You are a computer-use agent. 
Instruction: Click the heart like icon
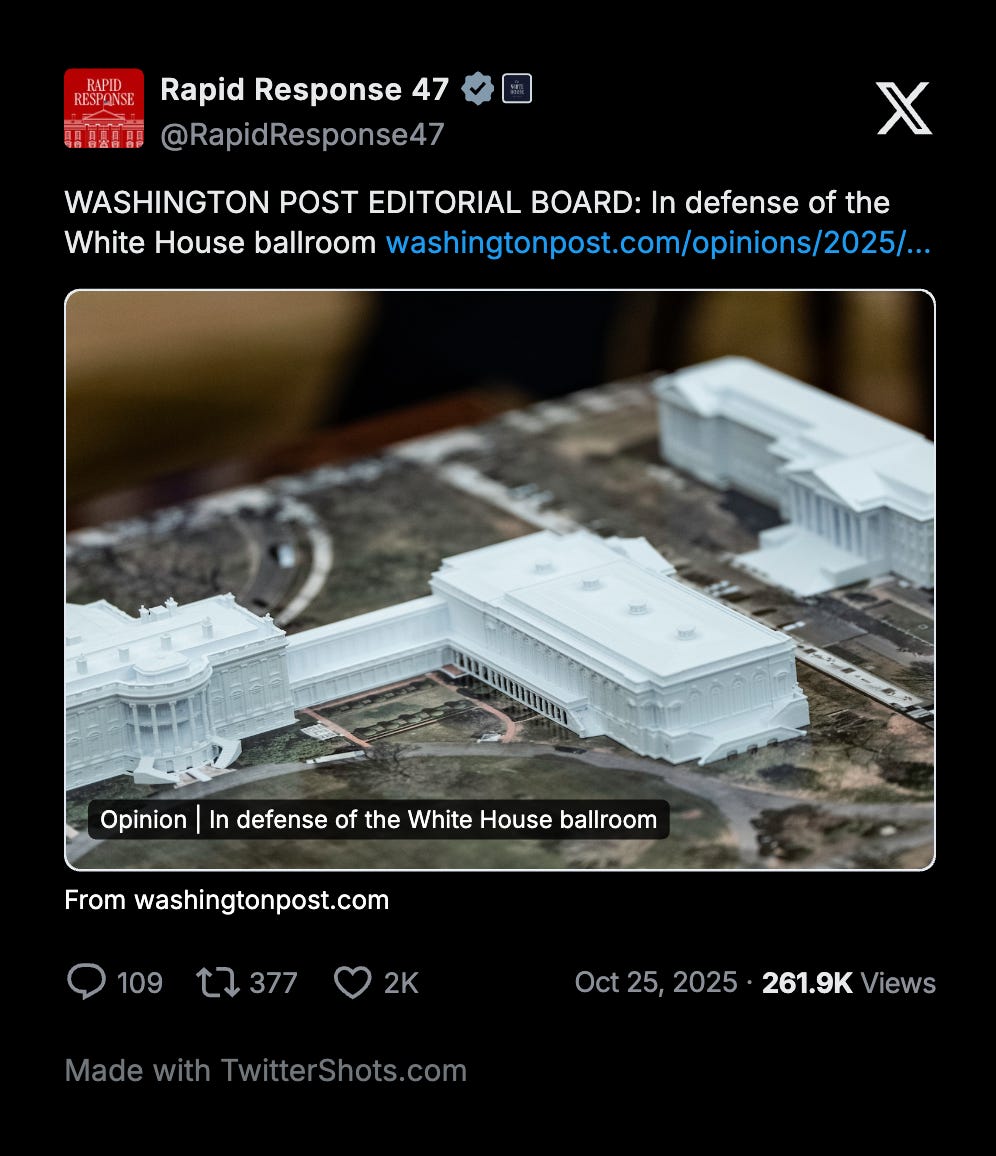pos(352,983)
